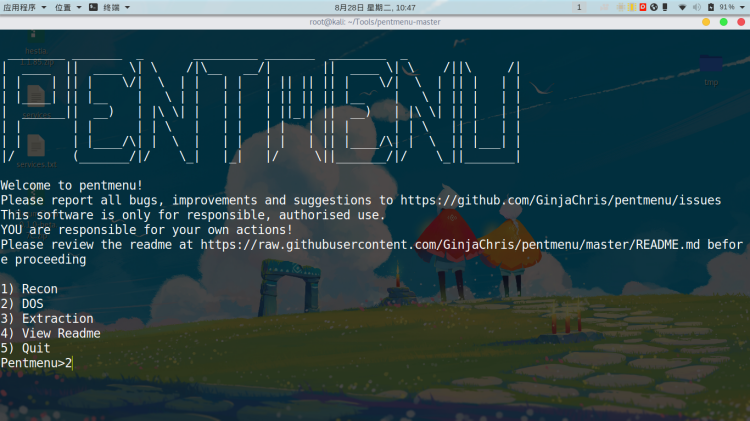Click the '5) Quit' menu line
Image resolution: width=750 pixels, height=421 pixels.
(25, 348)
